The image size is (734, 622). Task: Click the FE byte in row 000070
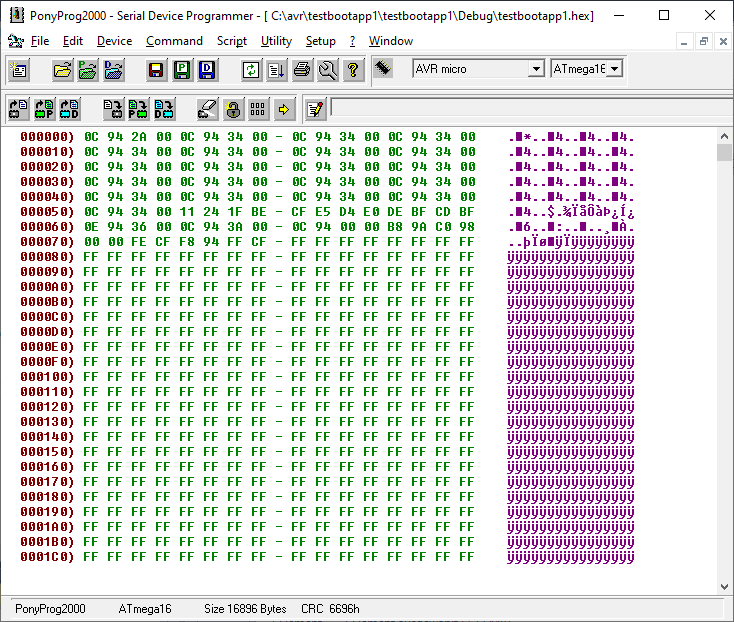(139, 241)
